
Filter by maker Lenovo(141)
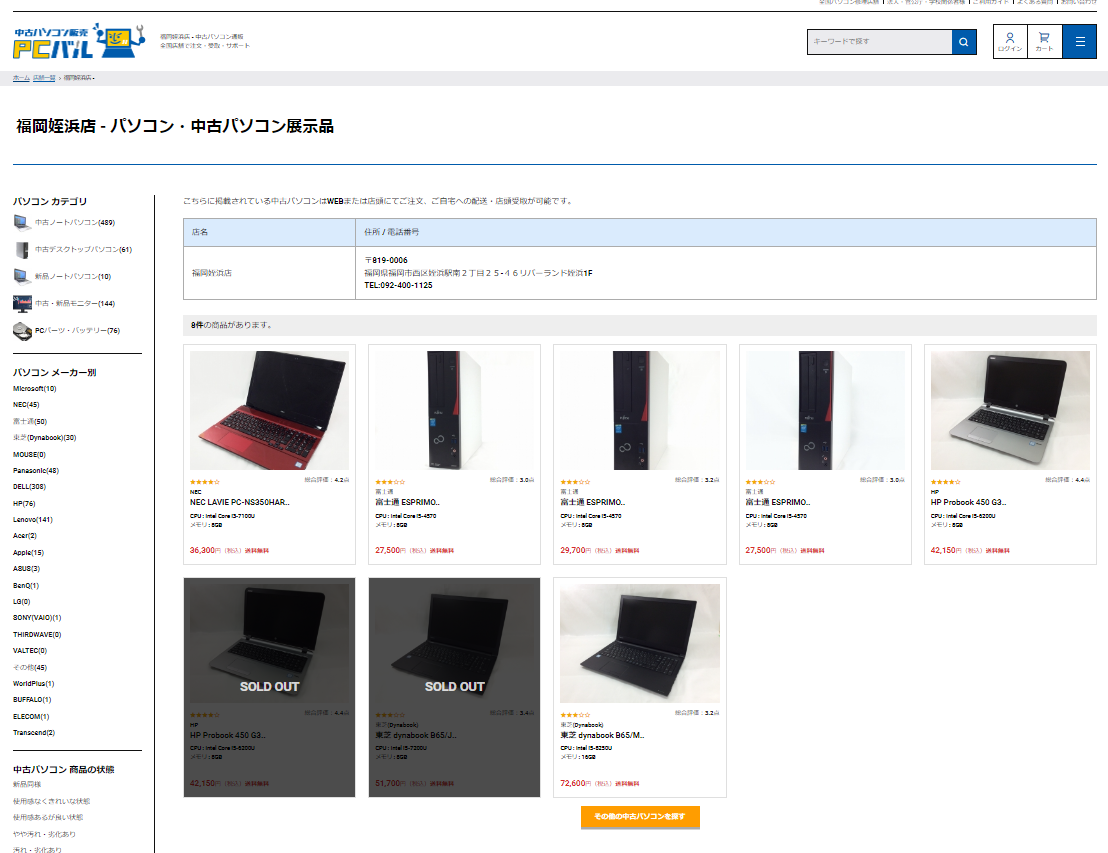point(33,519)
